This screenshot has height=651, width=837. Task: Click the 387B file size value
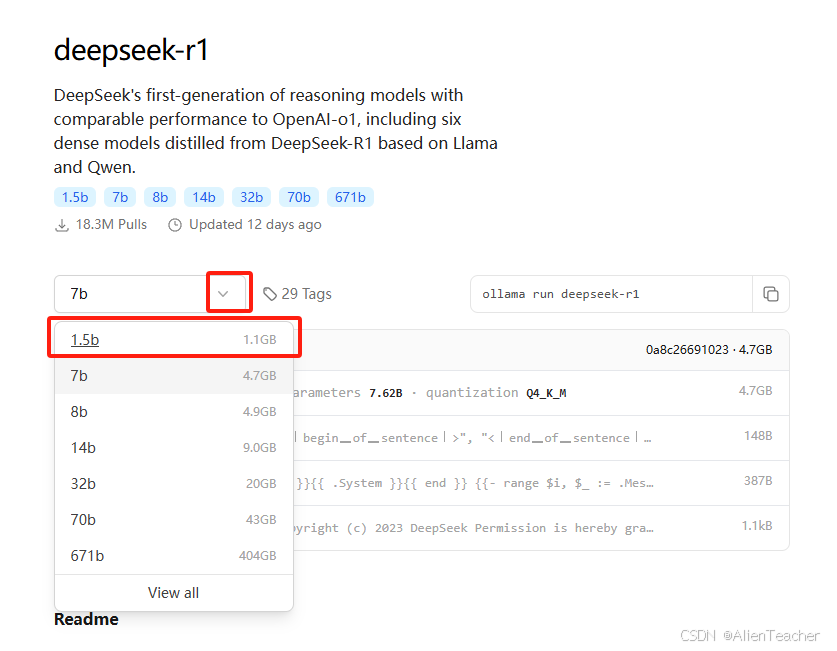pos(758,481)
